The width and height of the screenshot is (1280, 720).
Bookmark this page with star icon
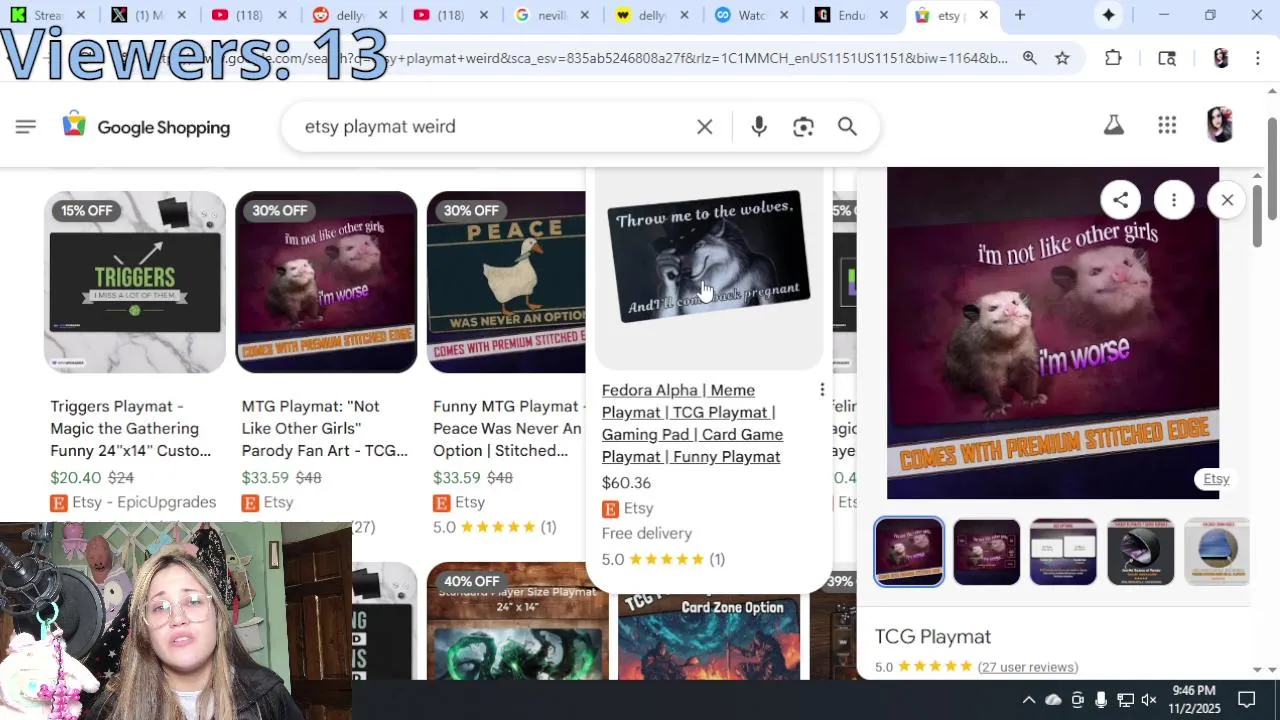(x=1062, y=58)
